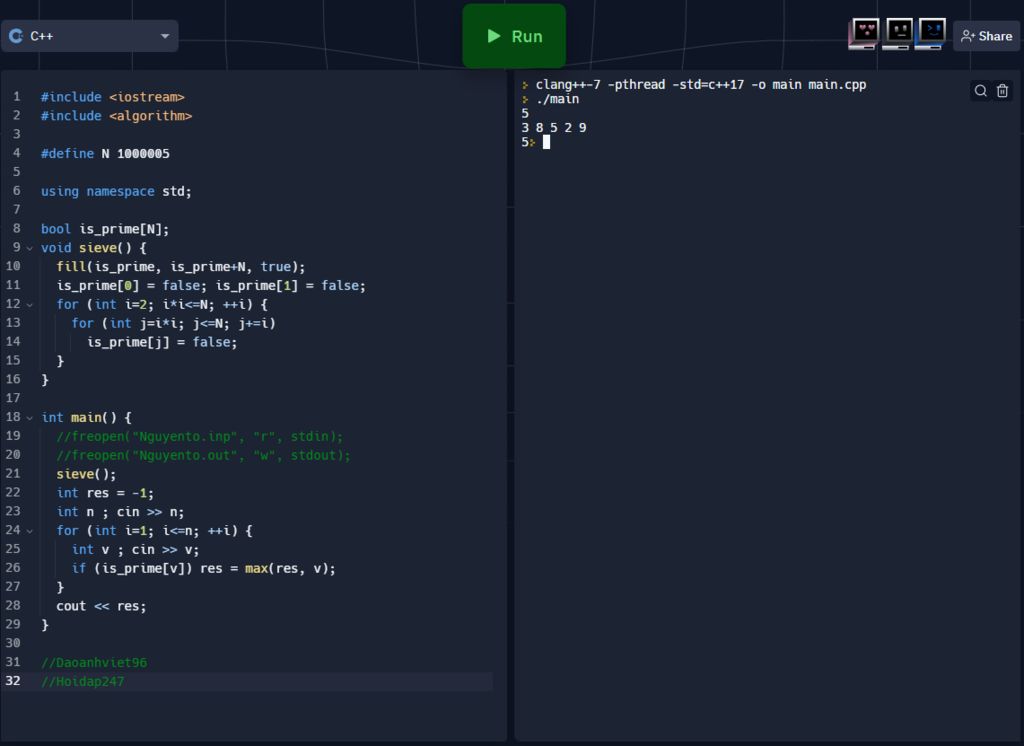Viewport: 1024px width, 746px height.
Task: Focus the terminal input cursor after prompt
Action: pos(546,142)
